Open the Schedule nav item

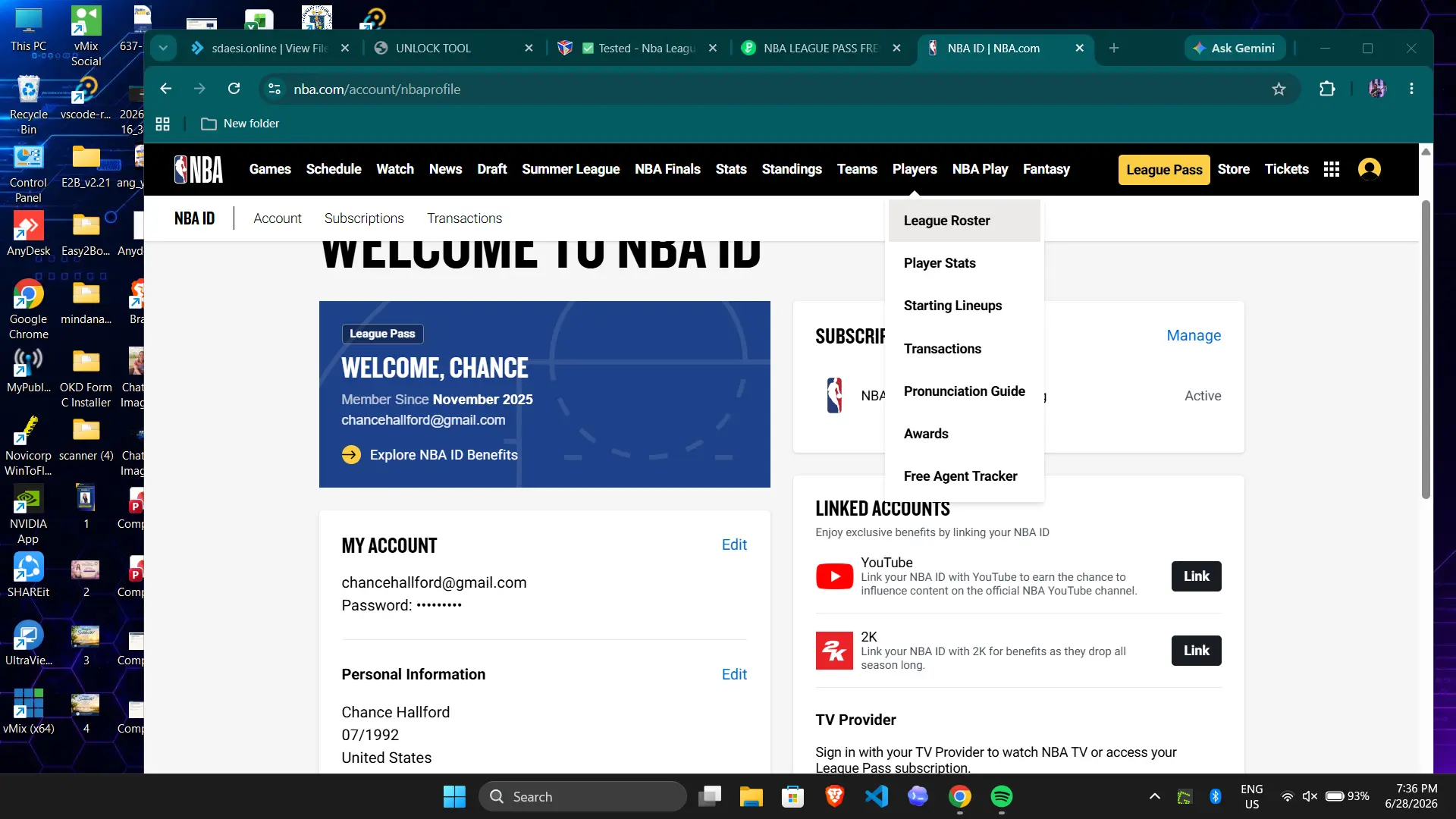point(334,169)
